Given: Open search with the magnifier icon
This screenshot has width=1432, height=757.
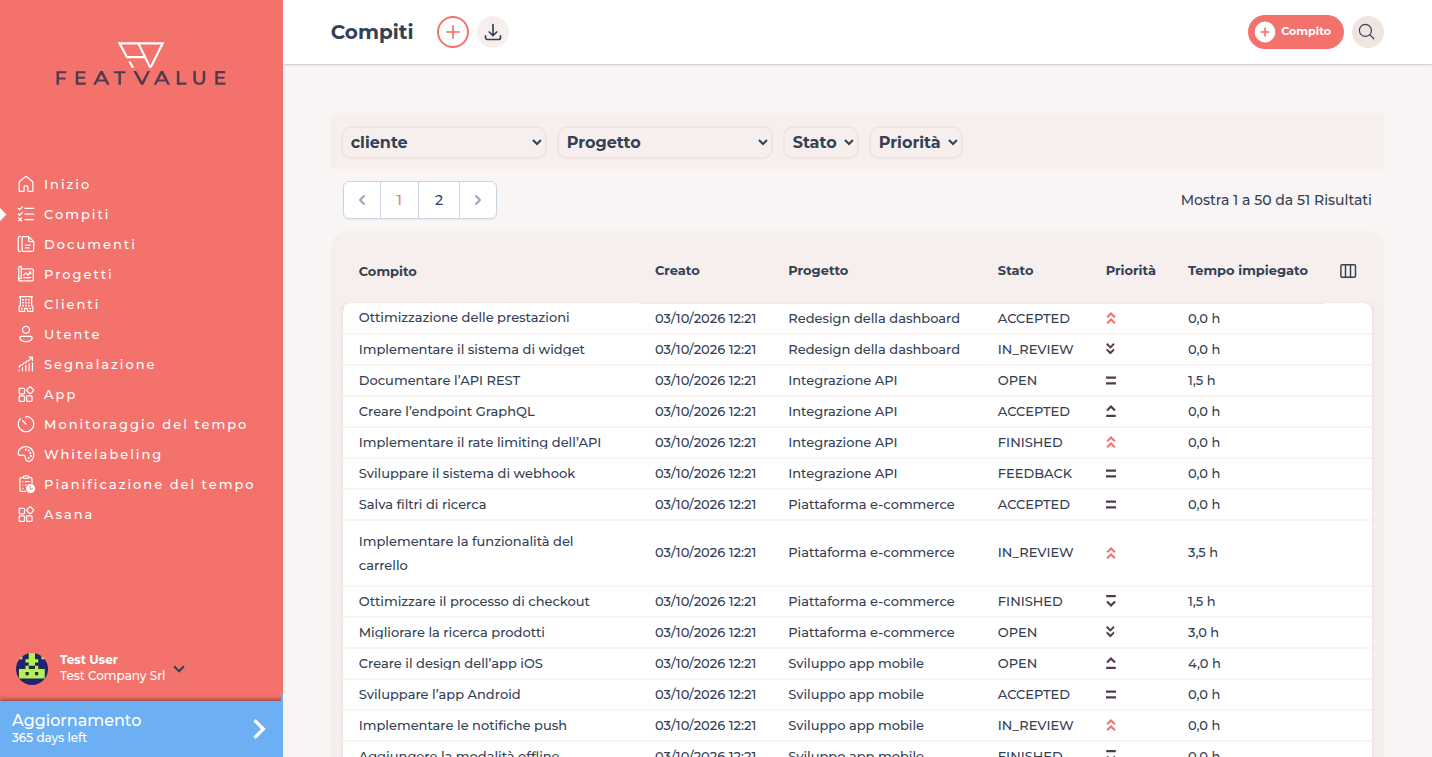Looking at the screenshot, I should pos(1367,32).
